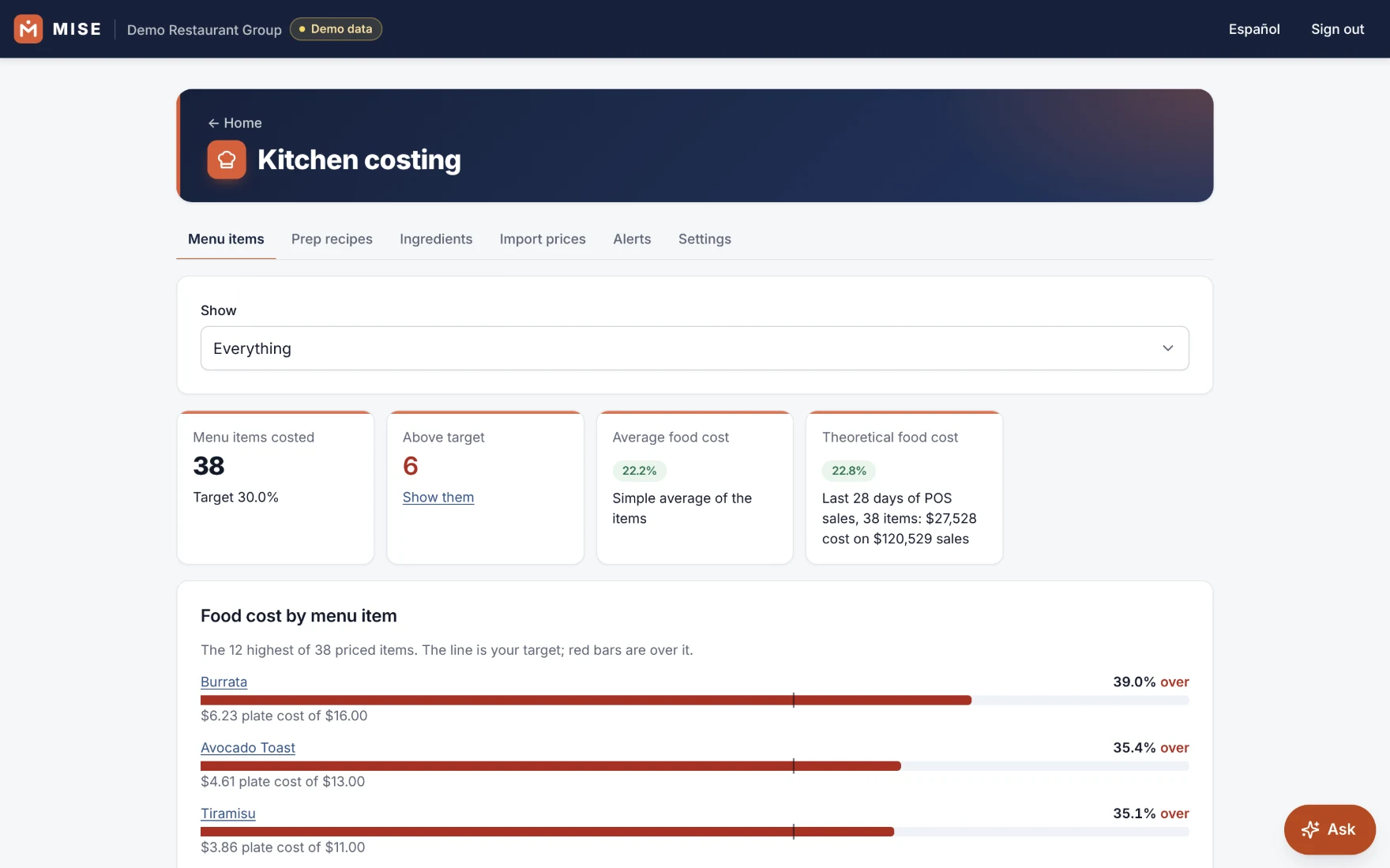This screenshot has height=868, width=1390.
Task: Click the Avocado Toast food cost bar
Action: (694, 766)
